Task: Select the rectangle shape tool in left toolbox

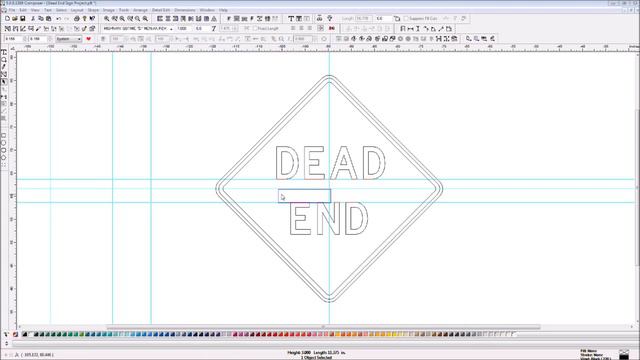Action: point(4,136)
